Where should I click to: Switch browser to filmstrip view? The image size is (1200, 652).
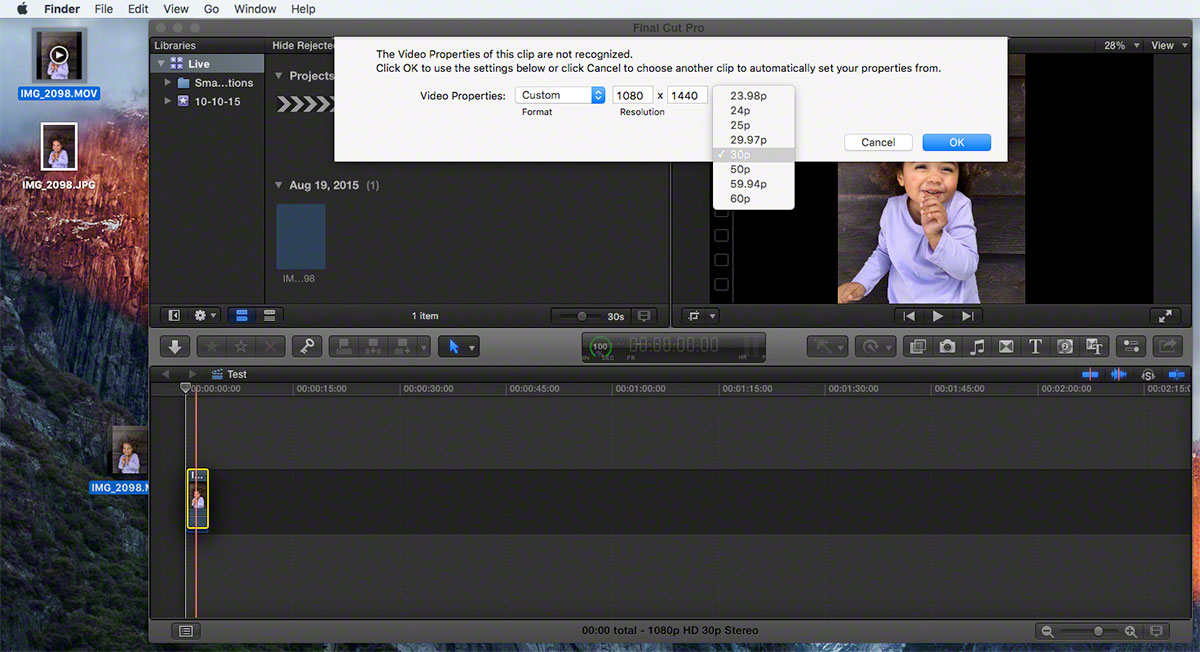point(241,316)
